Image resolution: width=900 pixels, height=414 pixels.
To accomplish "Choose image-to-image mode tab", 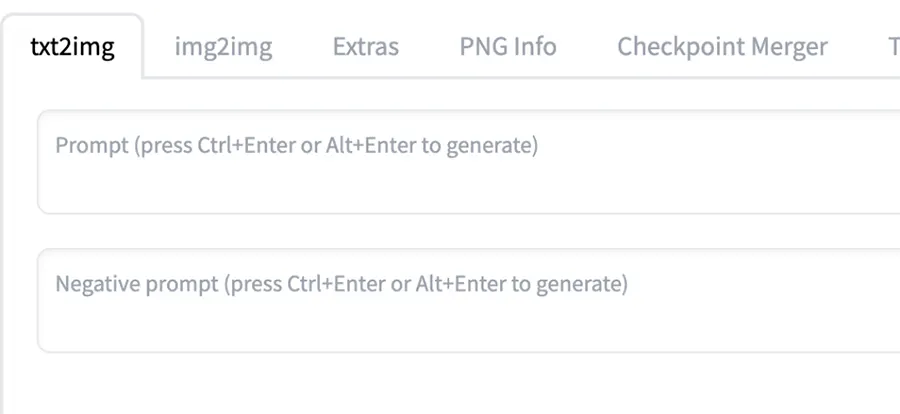I will (223, 47).
